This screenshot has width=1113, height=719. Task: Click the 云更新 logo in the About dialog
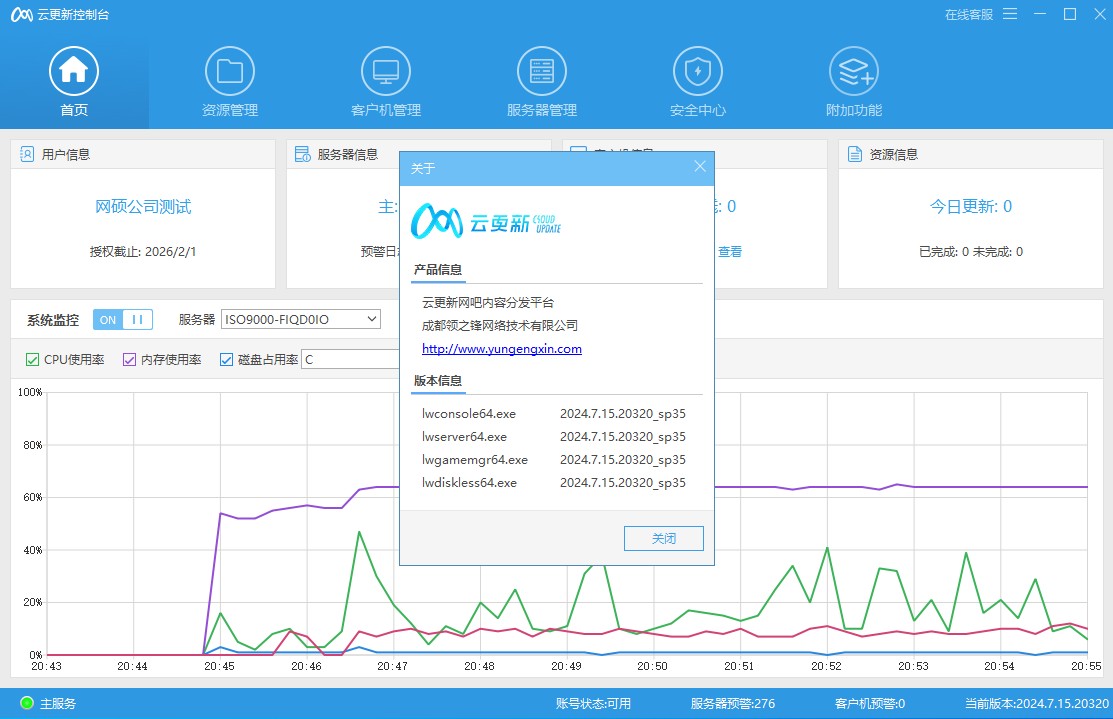(486, 221)
